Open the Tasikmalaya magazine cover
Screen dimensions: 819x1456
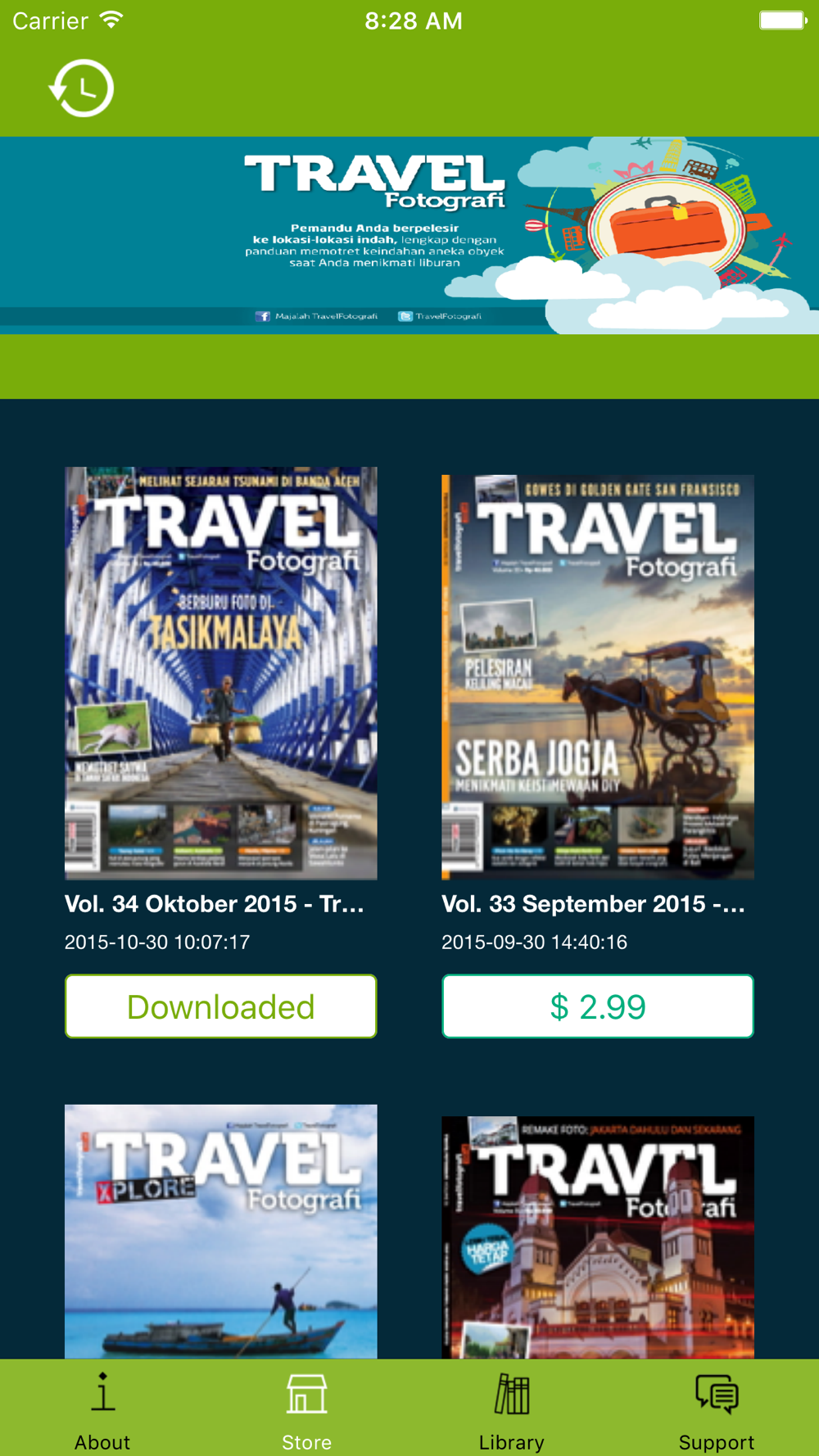pos(221,673)
